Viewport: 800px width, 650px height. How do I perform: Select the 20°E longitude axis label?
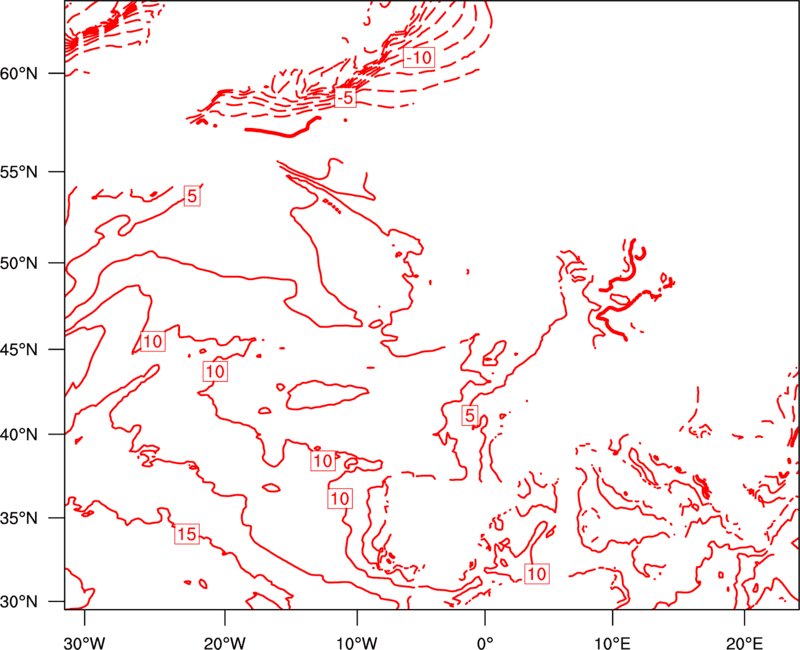(x=744, y=643)
